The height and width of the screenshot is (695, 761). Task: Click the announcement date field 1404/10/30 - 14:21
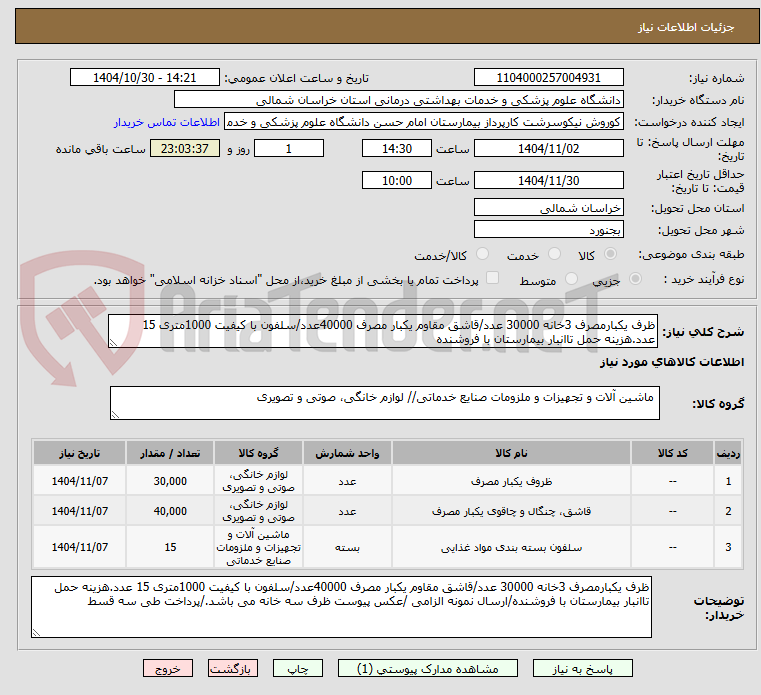click(145, 78)
